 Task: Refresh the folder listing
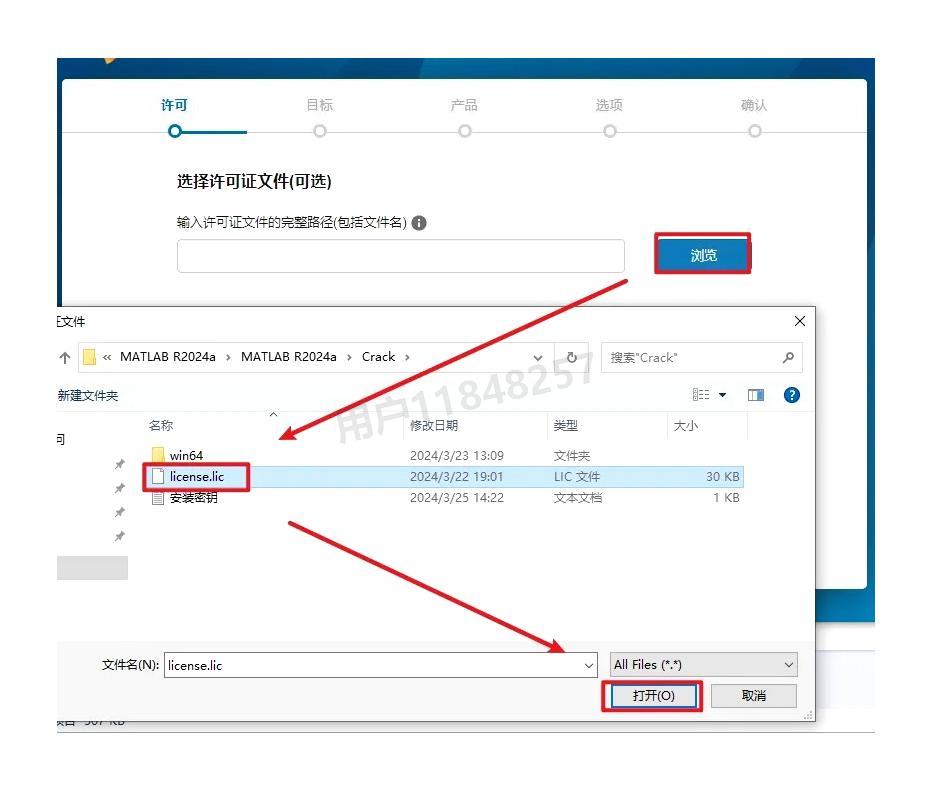coord(572,357)
